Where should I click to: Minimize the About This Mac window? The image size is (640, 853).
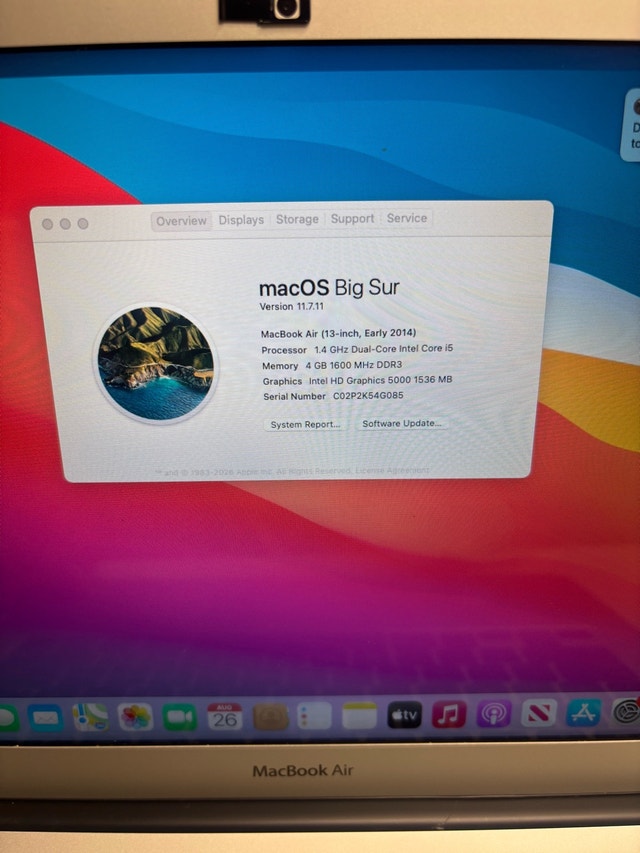click(x=65, y=224)
